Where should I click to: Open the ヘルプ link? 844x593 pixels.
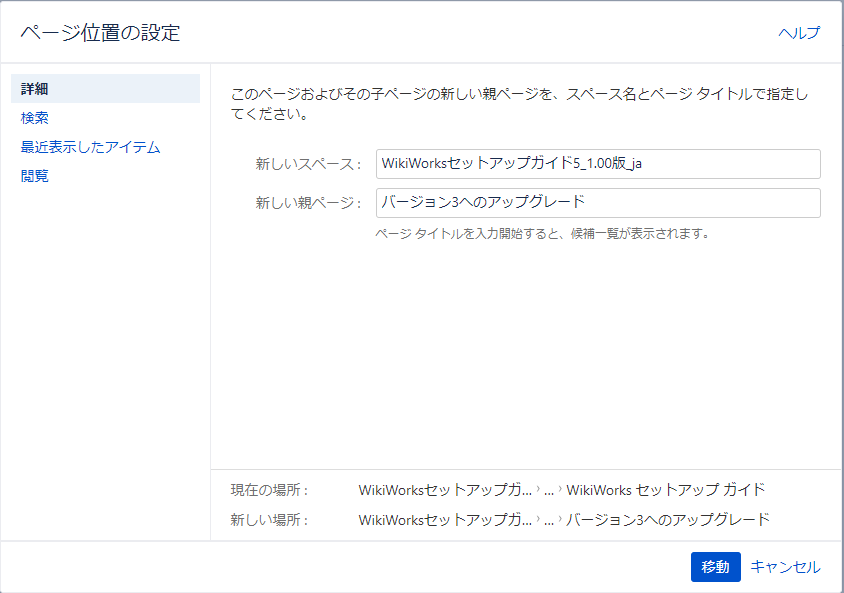798,33
